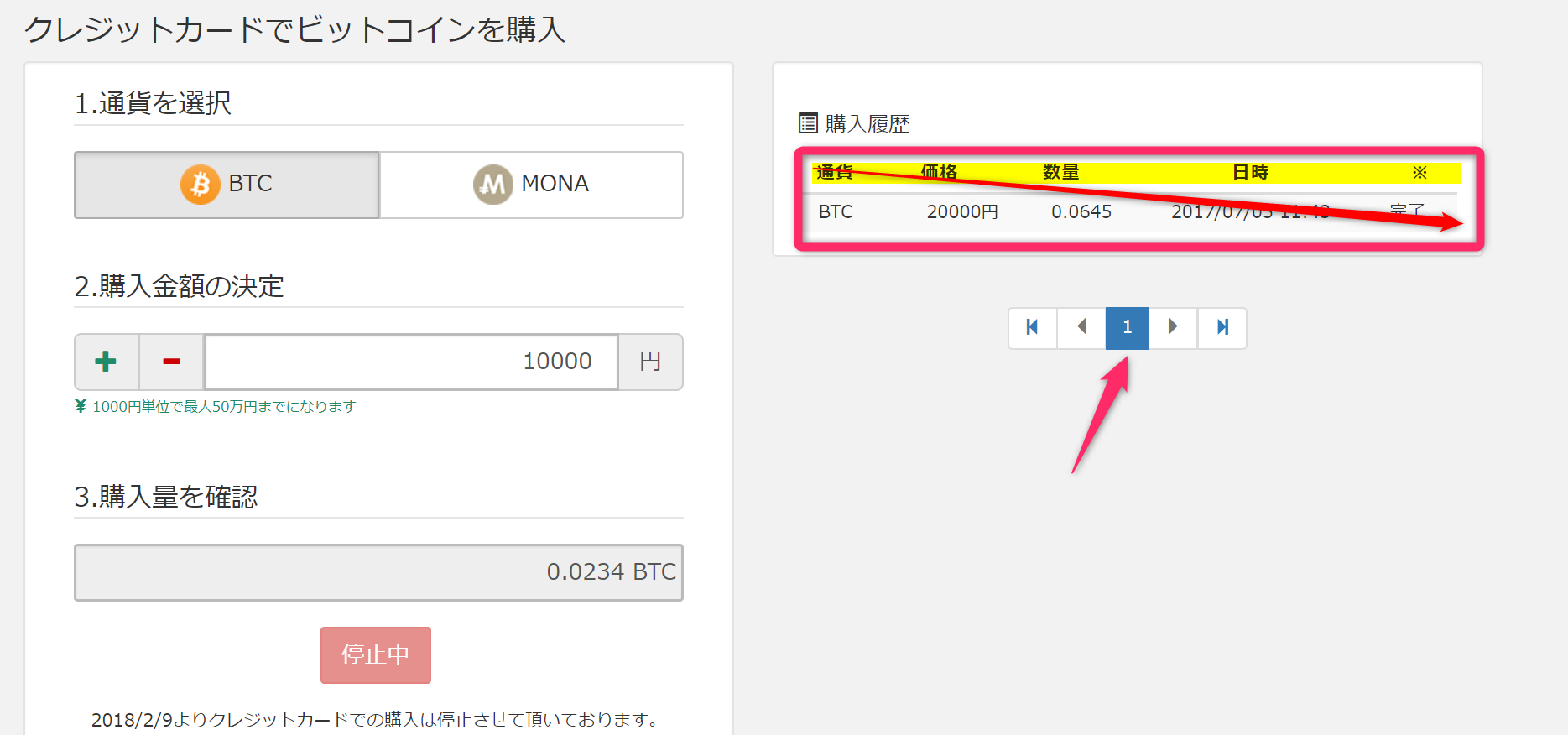The width and height of the screenshot is (1568, 735).
Task: Select the BTC currency button
Action: (227, 185)
